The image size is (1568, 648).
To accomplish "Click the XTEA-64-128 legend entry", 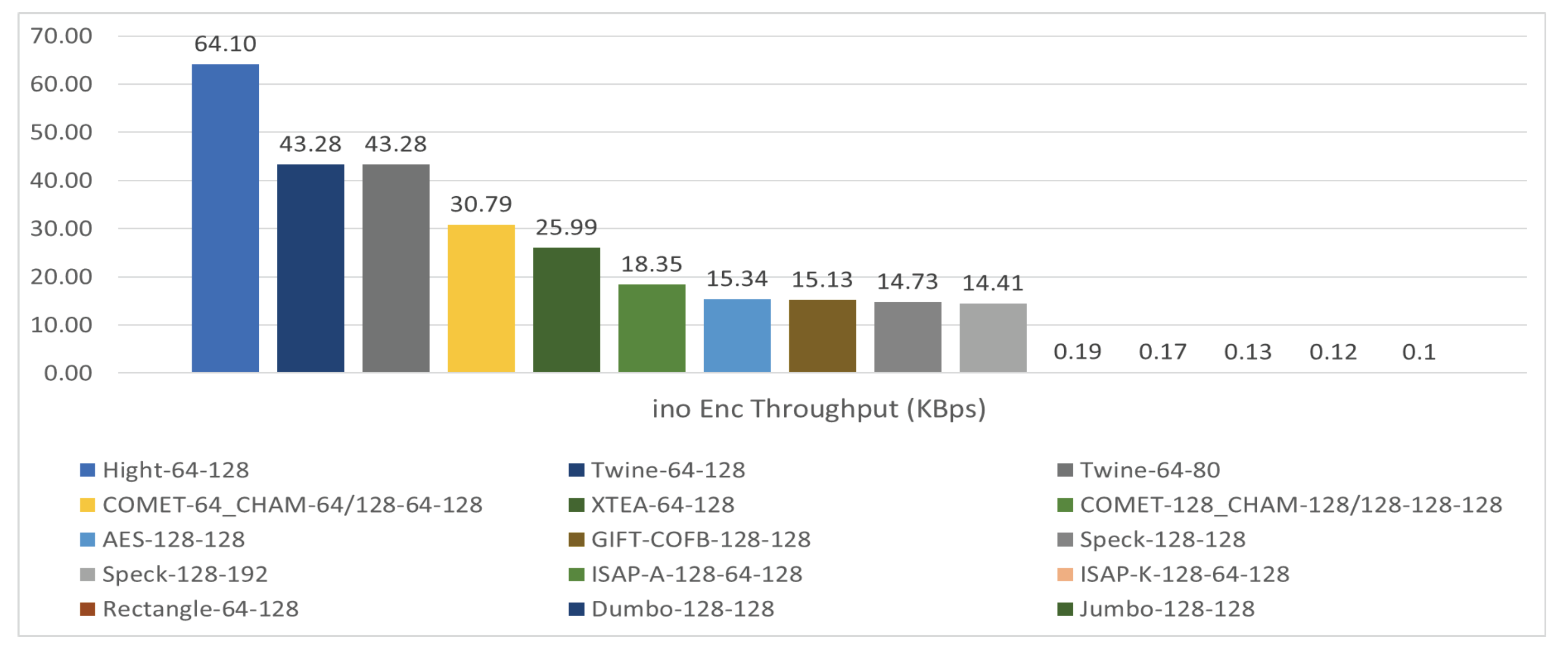I will coord(663,505).
